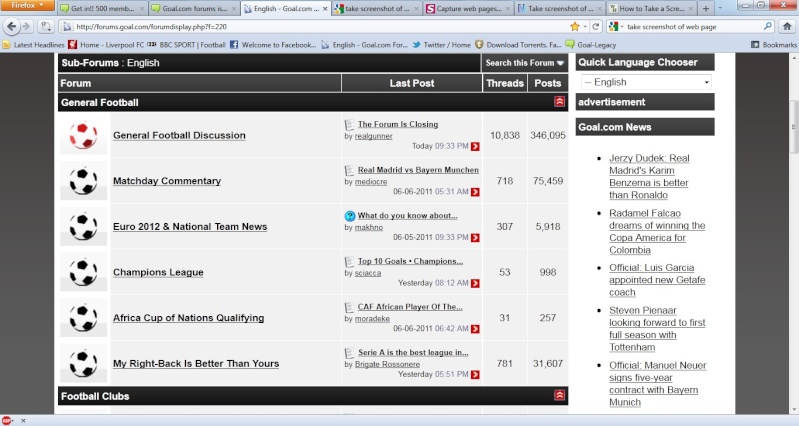Sort by the Threads column header
The height and width of the screenshot is (426, 799).
tap(504, 83)
